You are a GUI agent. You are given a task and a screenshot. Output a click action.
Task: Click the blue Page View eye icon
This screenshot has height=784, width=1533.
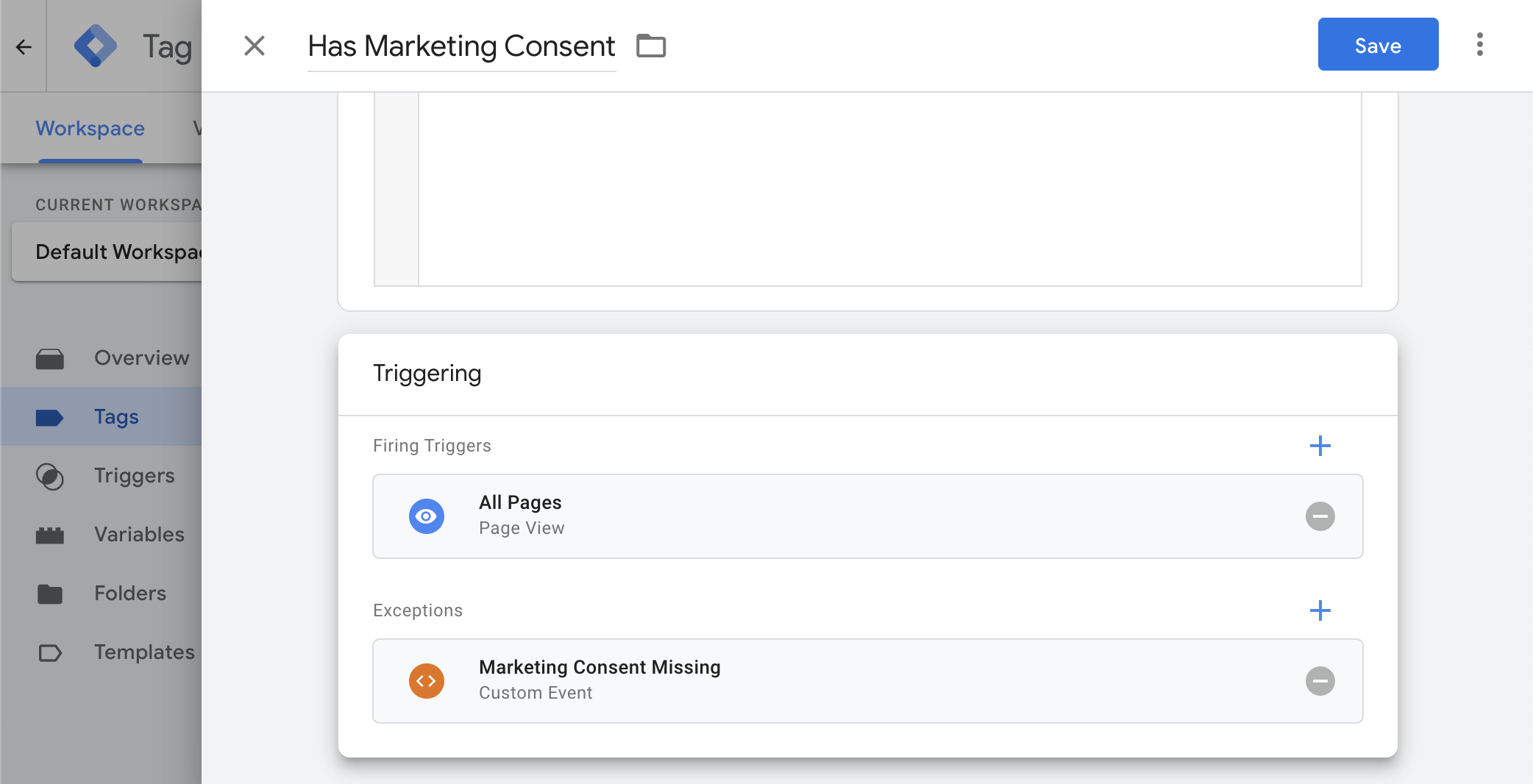point(427,516)
